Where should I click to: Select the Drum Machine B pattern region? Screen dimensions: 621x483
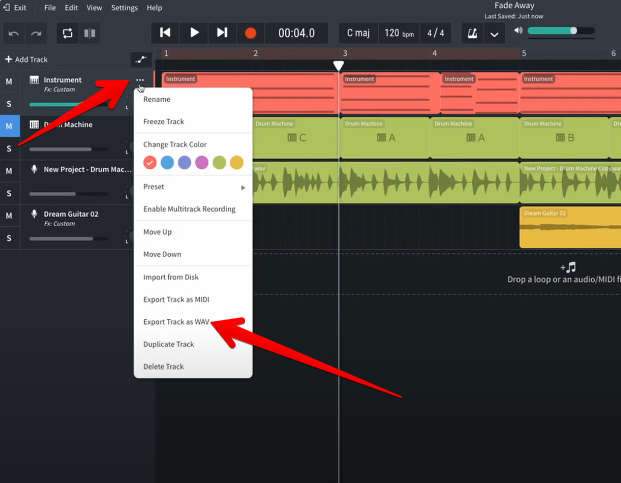pos(564,138)
